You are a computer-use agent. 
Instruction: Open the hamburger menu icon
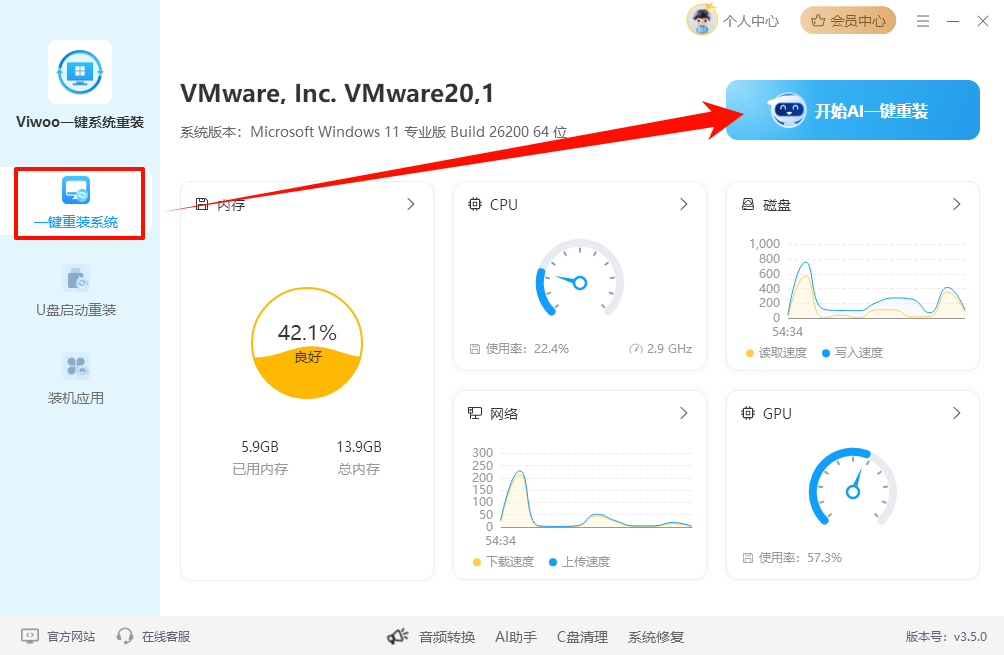pos(923,21)
